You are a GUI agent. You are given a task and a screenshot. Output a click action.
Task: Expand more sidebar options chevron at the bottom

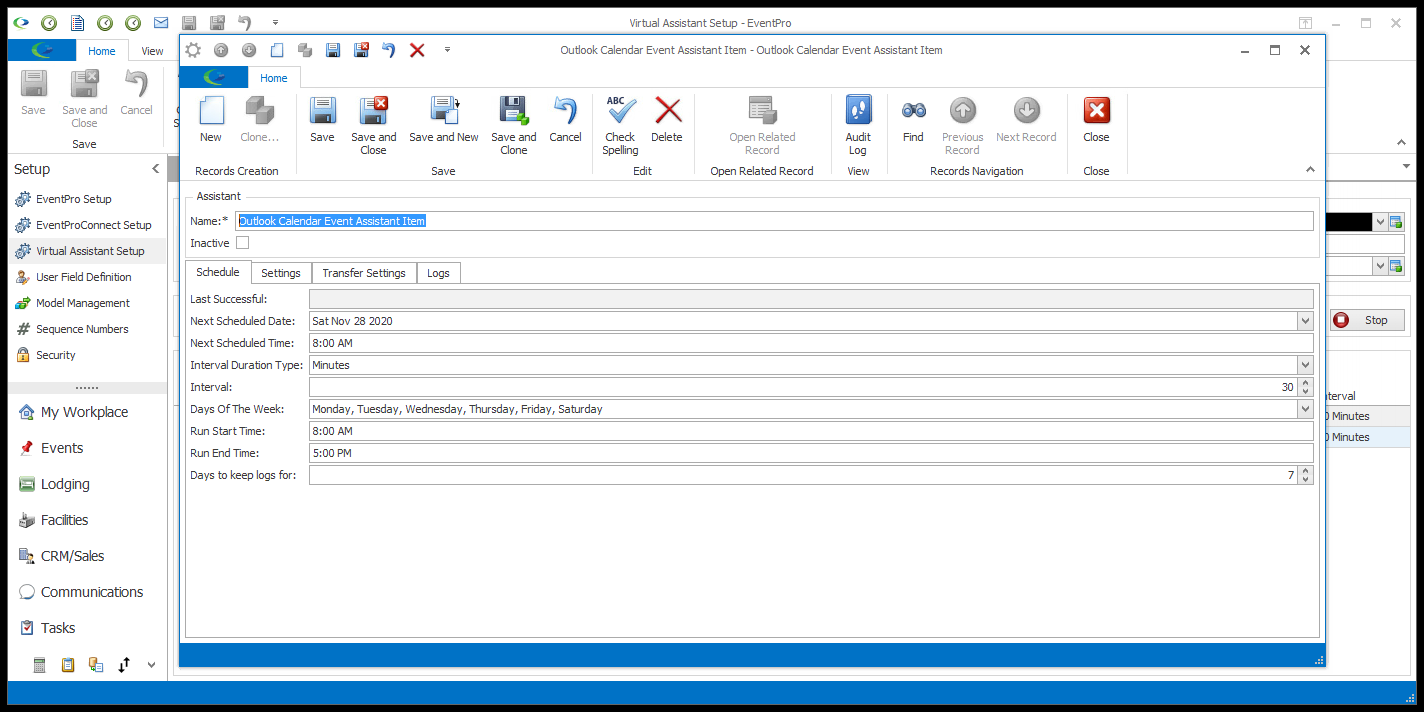[151, 664]
